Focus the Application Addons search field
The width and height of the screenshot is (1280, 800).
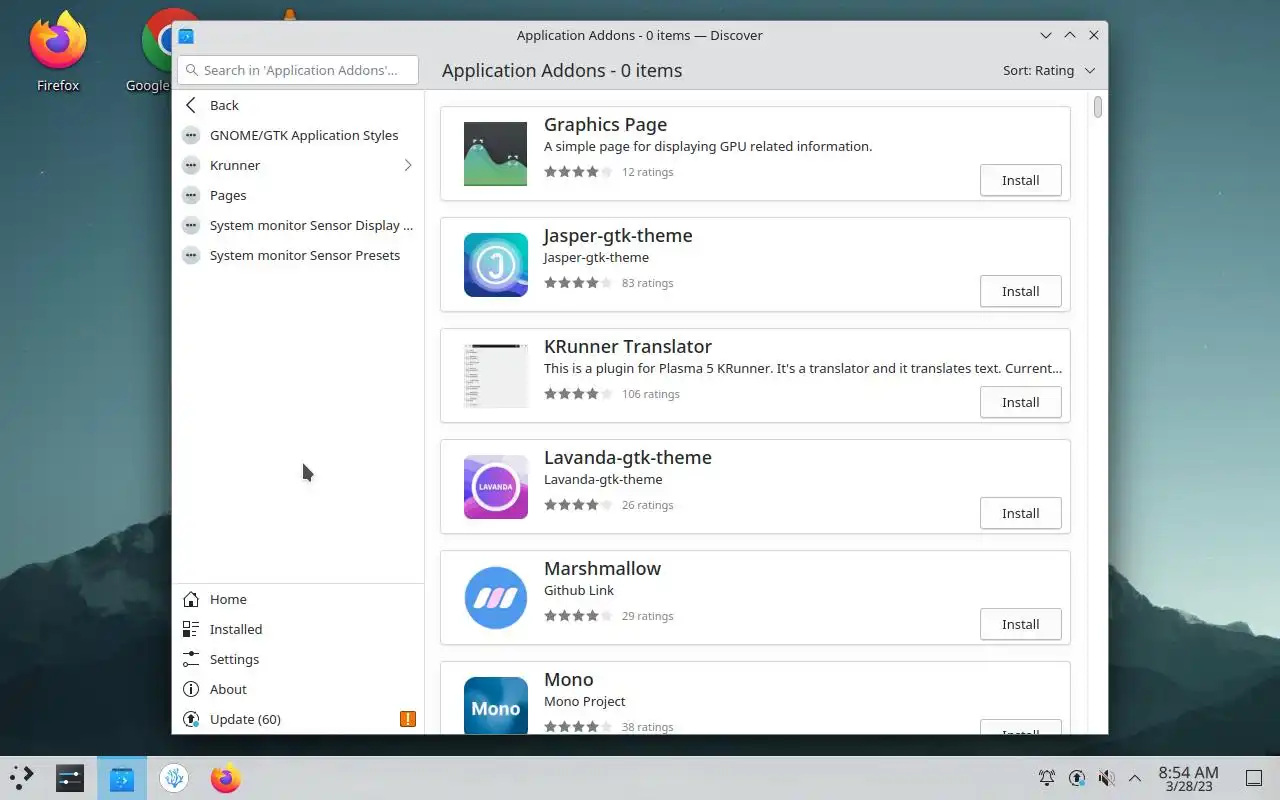298,70
